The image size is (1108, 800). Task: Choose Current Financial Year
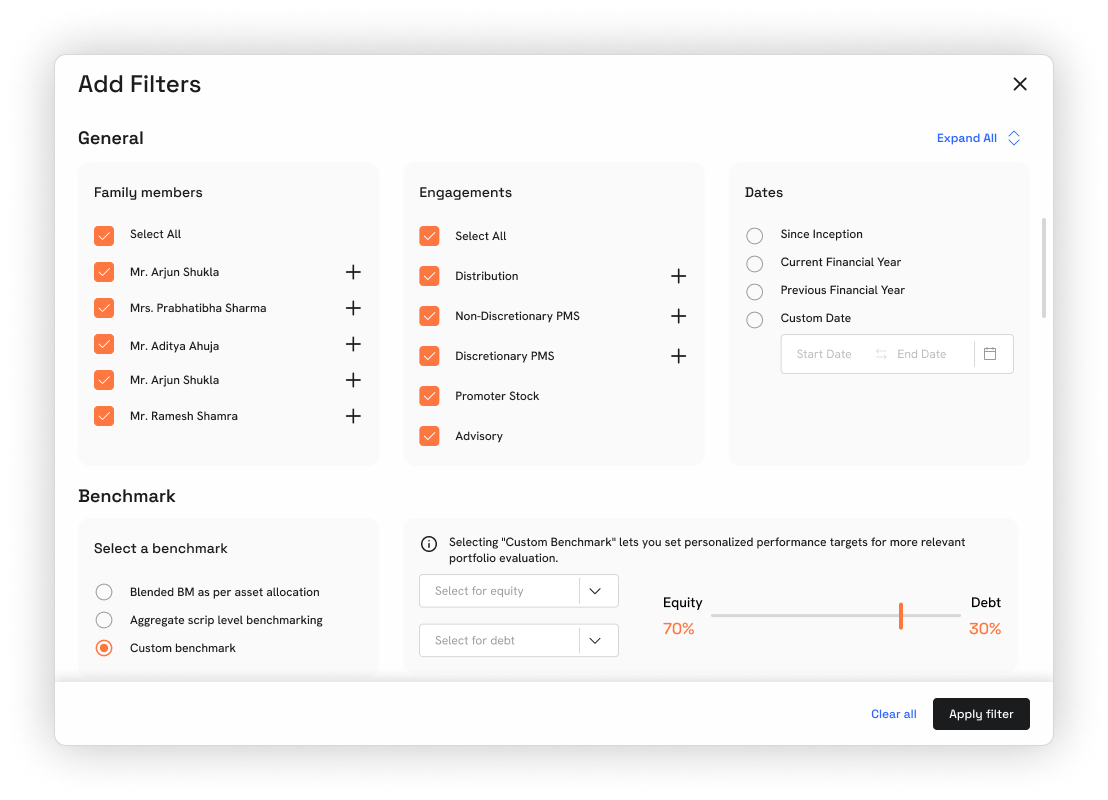click(754, 263)
